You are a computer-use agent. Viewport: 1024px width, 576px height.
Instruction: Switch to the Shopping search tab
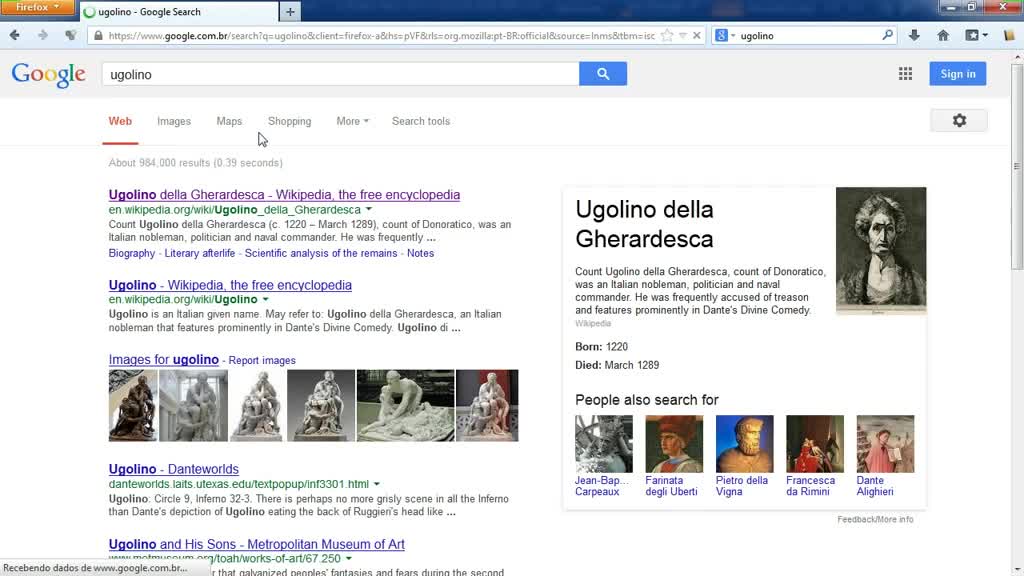coord(289,121)
